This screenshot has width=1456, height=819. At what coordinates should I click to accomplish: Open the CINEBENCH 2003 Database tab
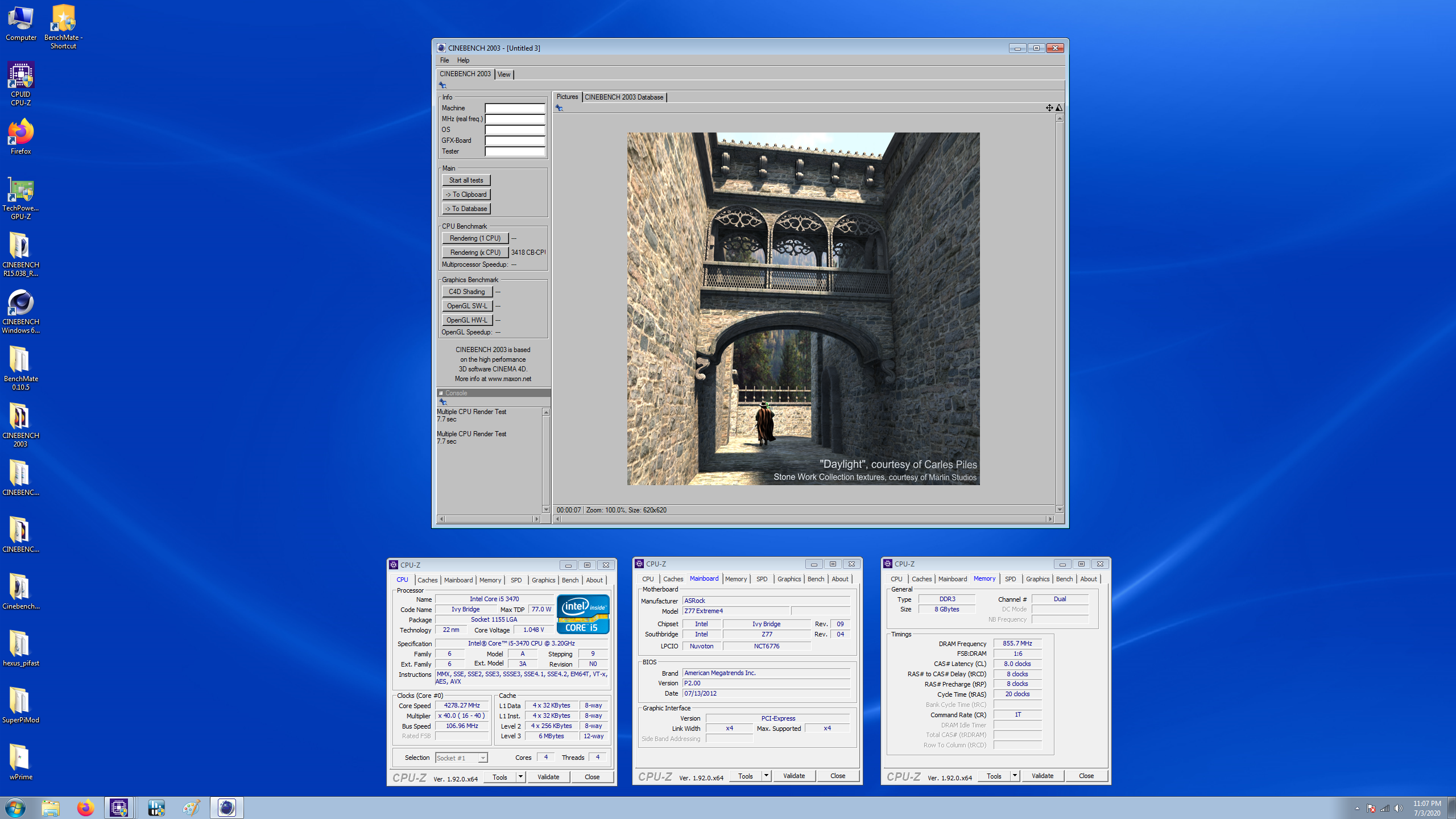click(624, 97)
